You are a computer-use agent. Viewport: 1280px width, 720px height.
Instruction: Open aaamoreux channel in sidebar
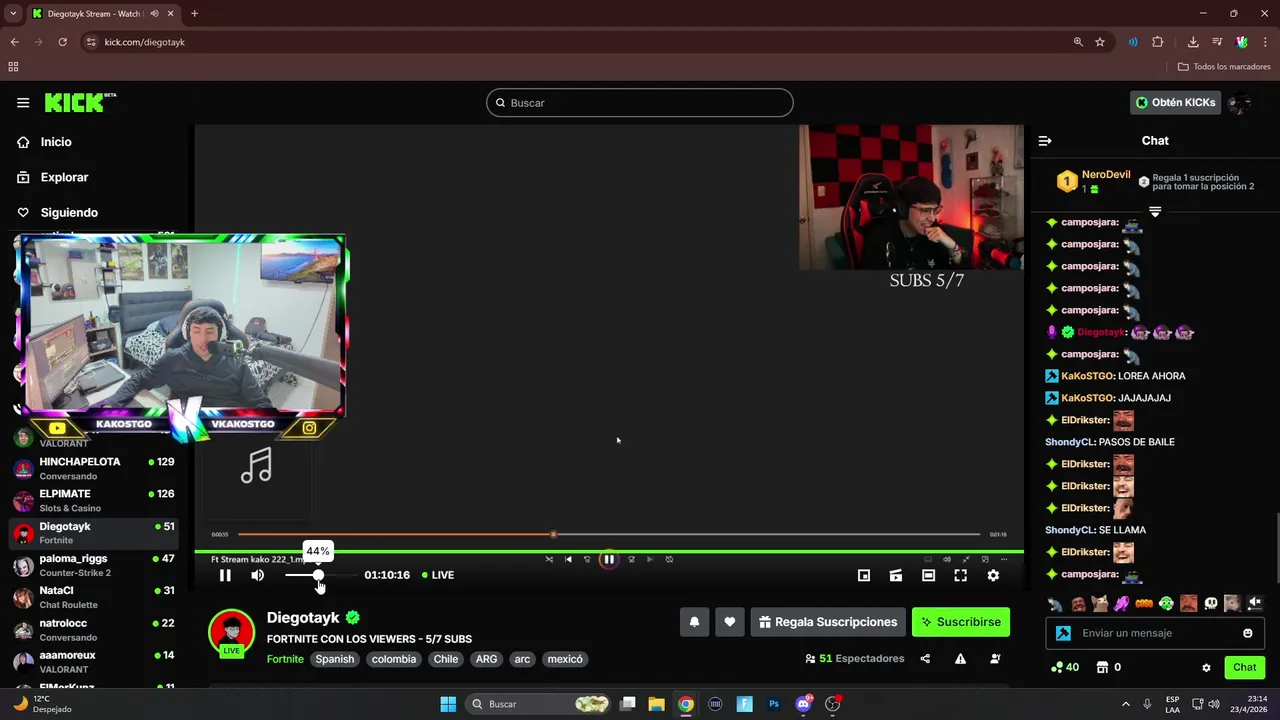pyautogui.click(x=95, y=661)
